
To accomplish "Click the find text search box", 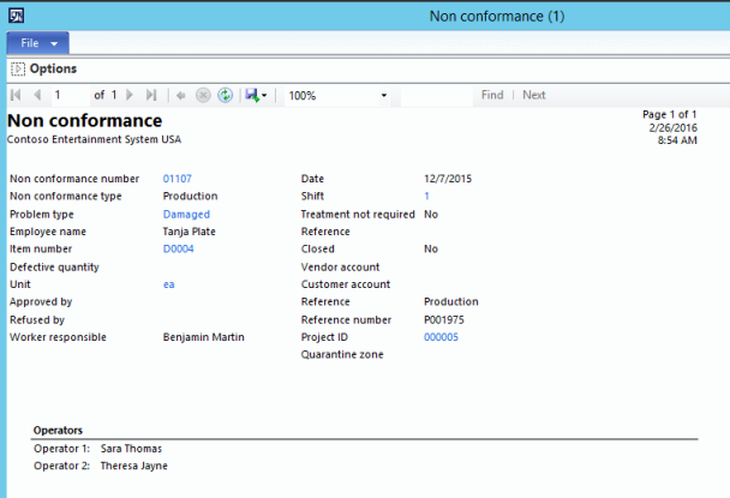I will point(436,95).
